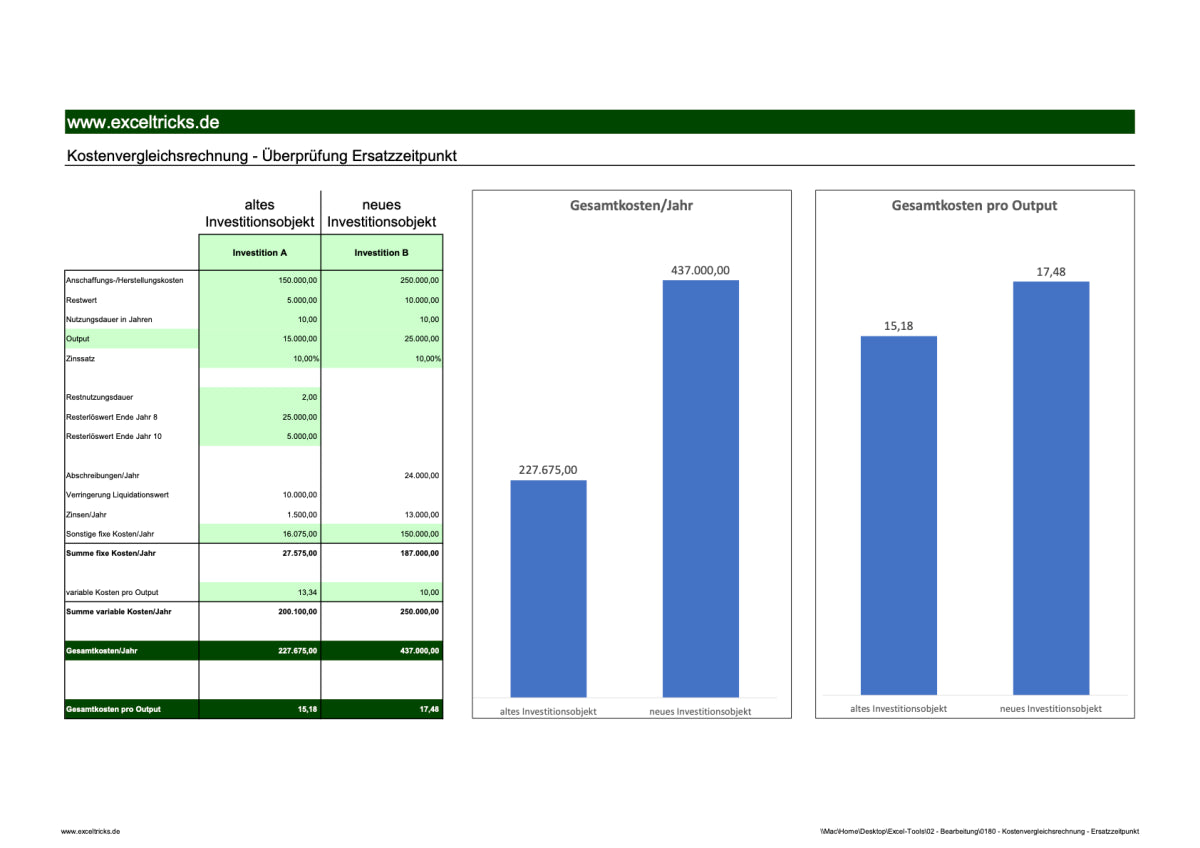The image size is (1200, 848).
Task: Select Anschaffungskosten value 150.000,00 for Investition A
Action: click(x=260, y=281)
